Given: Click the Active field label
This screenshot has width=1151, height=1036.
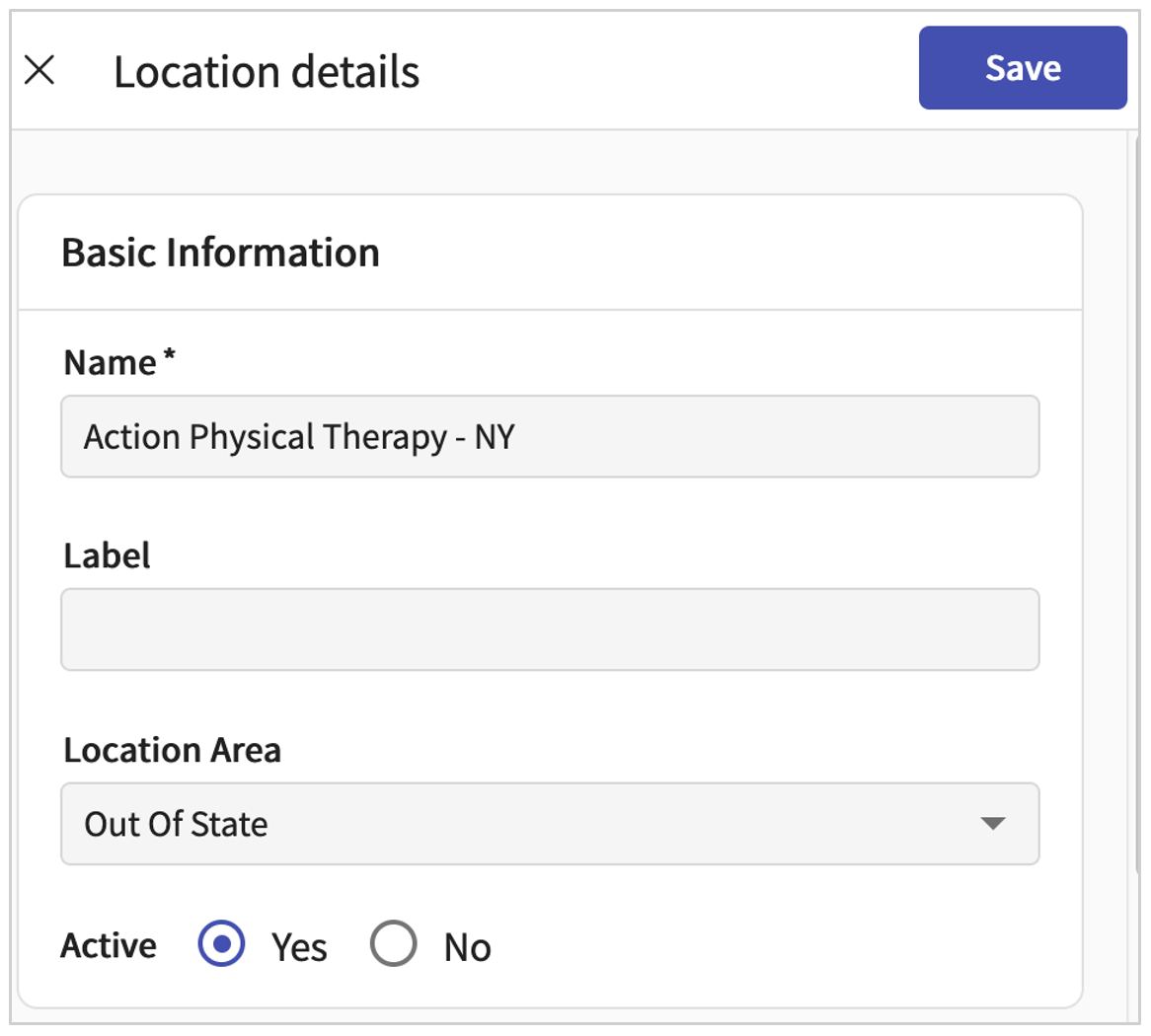Looking at the screenshot, I should tap(109, 945).
